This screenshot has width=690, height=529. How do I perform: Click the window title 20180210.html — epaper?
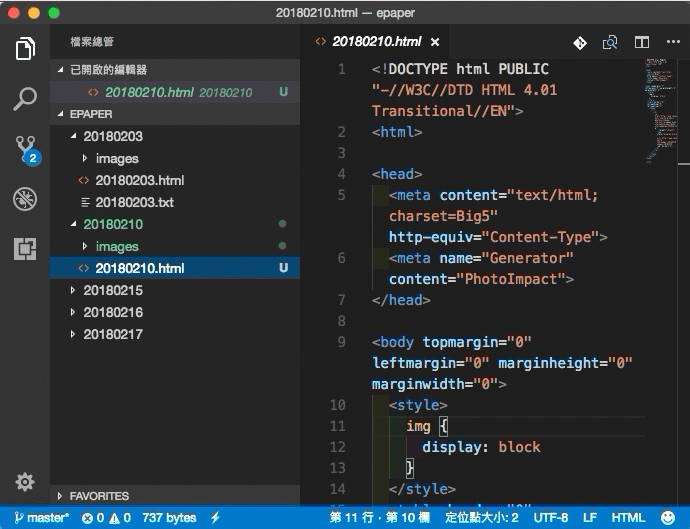345,13
